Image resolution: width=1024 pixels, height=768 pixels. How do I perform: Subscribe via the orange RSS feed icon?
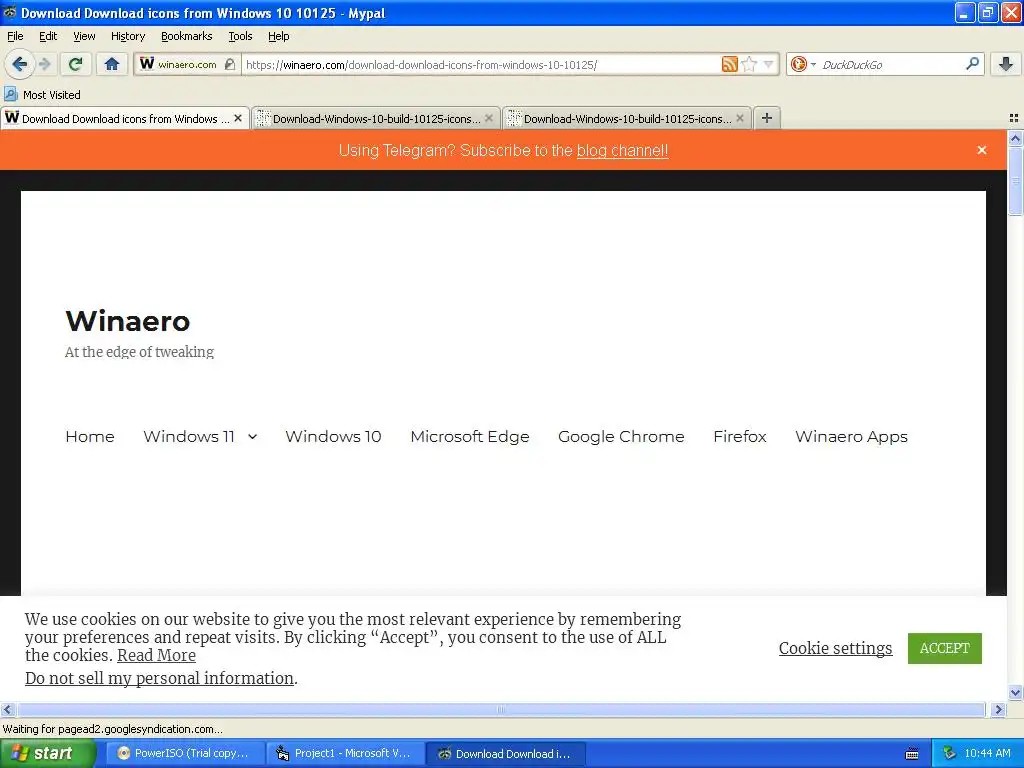pos(729,64)
